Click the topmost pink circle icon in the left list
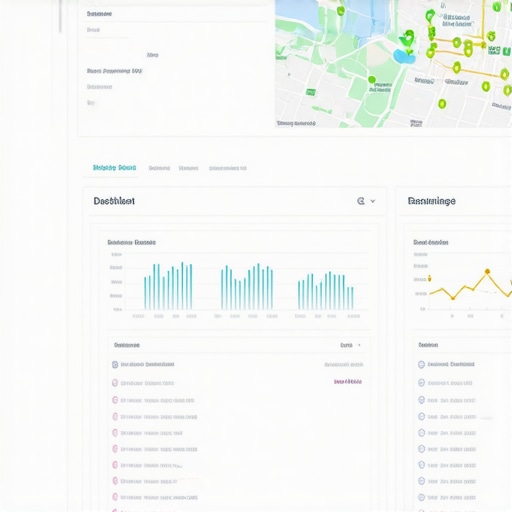This screenshot has width=512, height=512. tap(115, 383)
